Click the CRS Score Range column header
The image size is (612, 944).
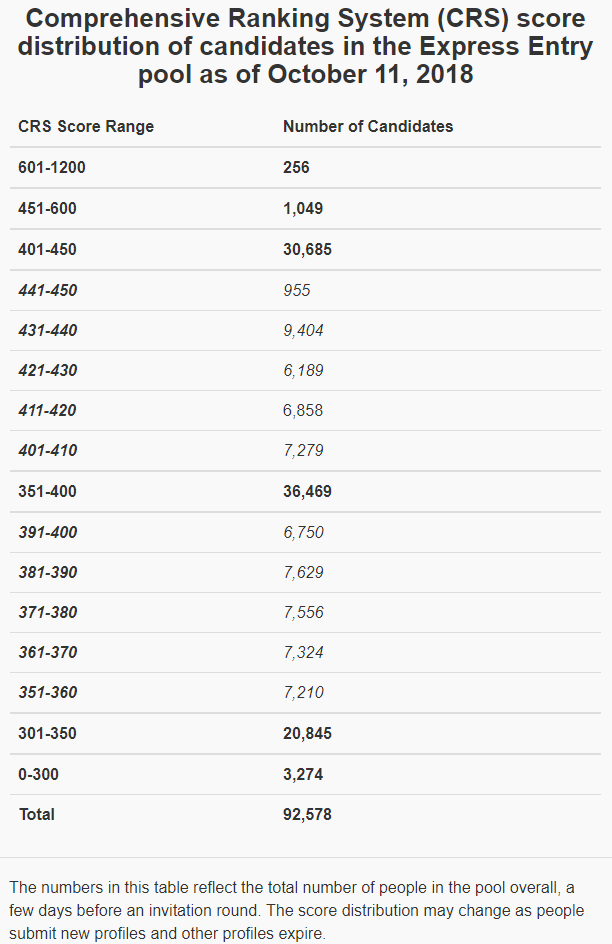click(x=86, y=127)
